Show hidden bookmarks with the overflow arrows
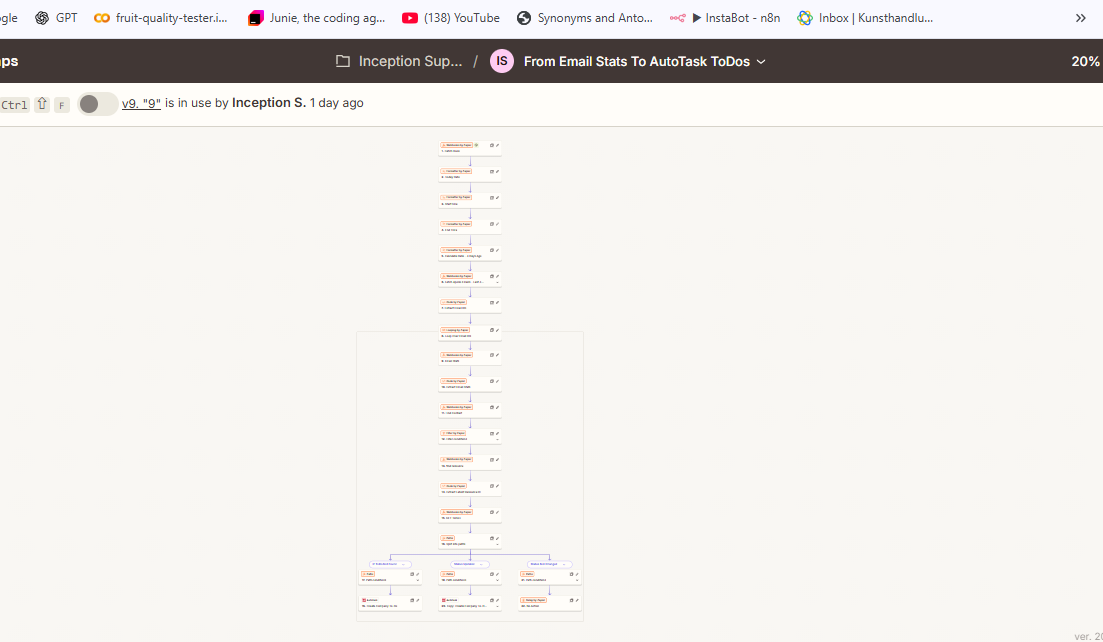The image size is (1103, 642). pos(1080,18)
